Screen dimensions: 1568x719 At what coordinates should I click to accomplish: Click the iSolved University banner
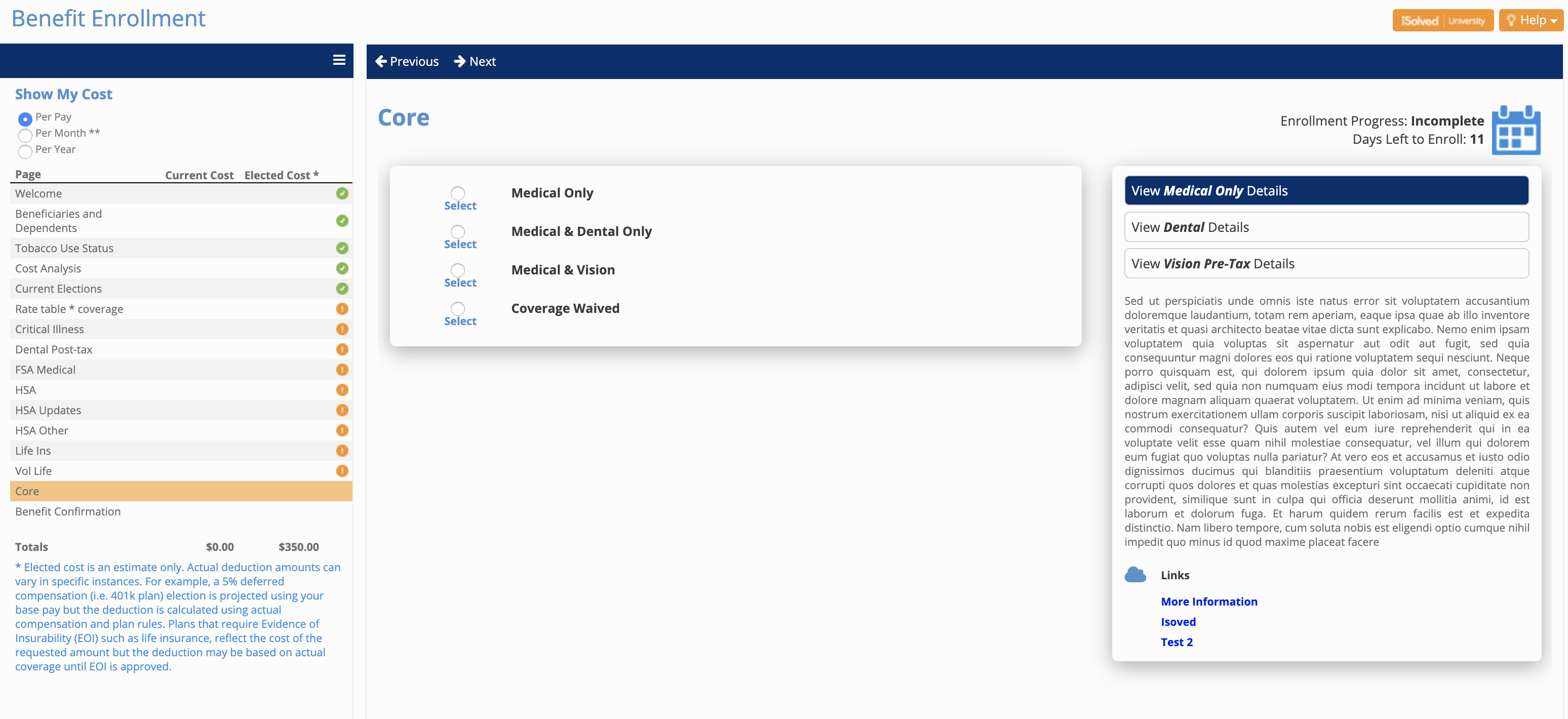[x=1443, y=19]
